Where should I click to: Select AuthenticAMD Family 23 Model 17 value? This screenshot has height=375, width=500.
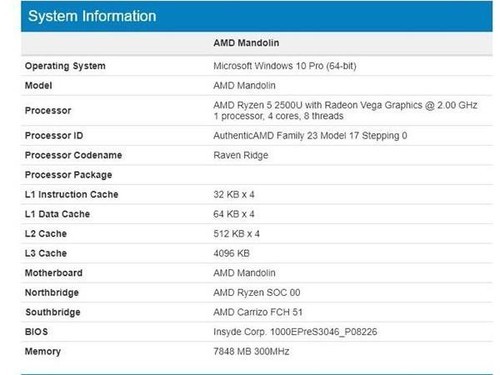click(x=310, y=136)
